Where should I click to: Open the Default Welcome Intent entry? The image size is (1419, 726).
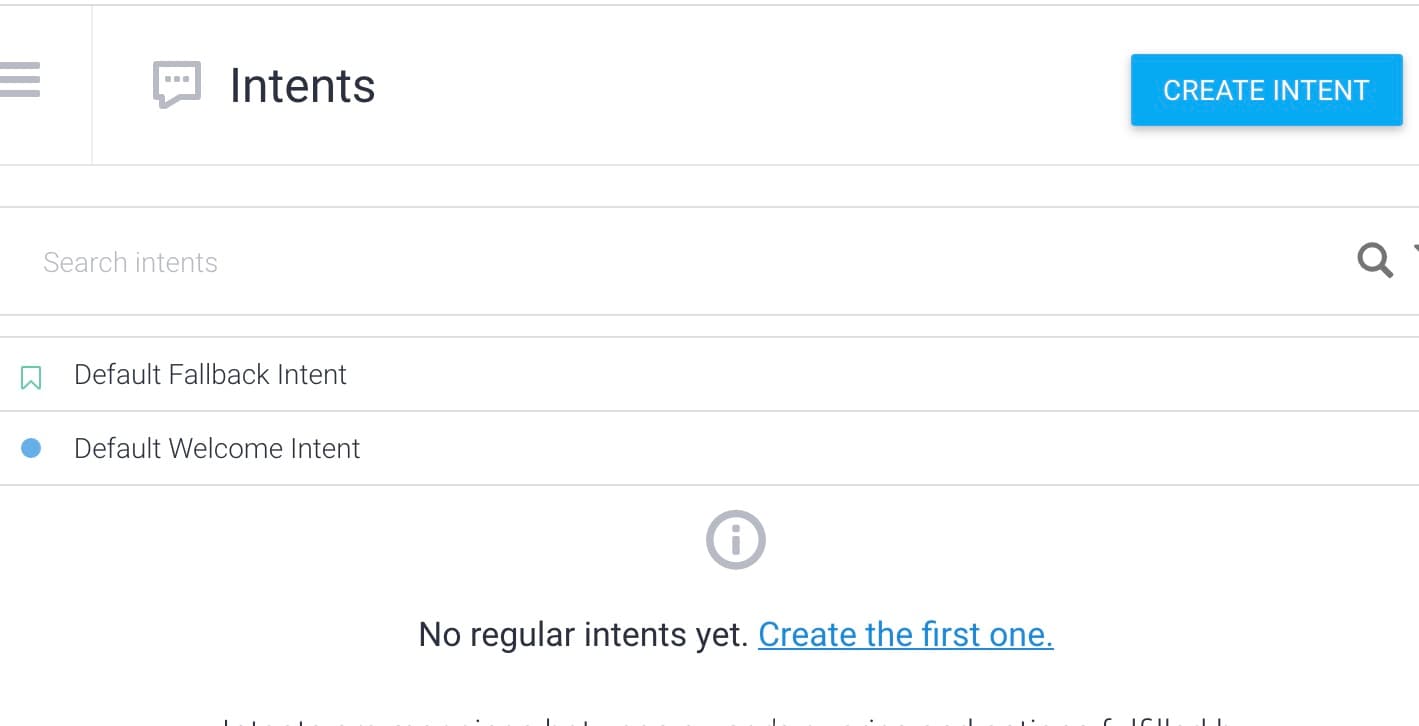coord(217,448)
